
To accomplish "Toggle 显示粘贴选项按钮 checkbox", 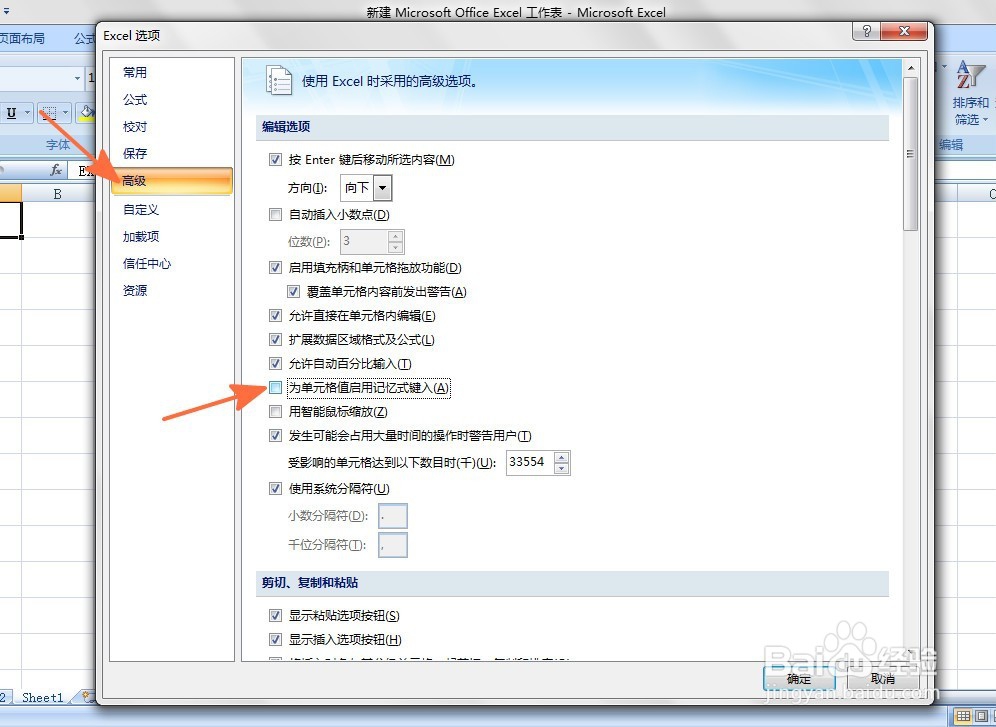I will 275,616.
